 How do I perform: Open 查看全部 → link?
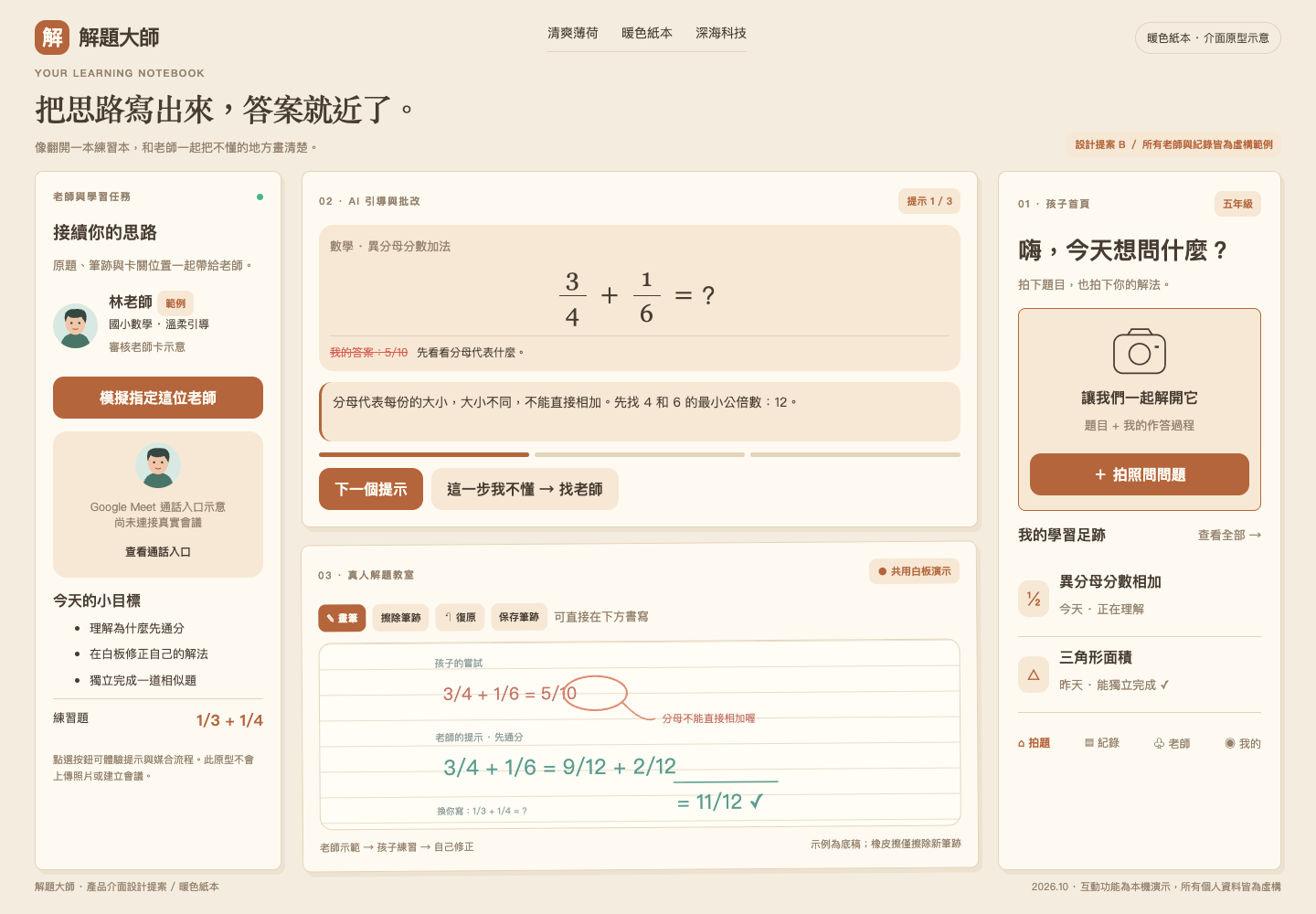pos(1229,535)
